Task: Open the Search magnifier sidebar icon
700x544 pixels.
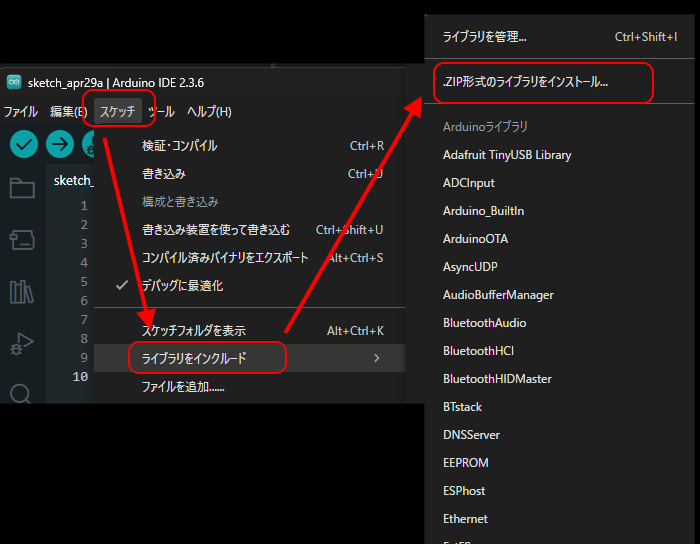Action: [x=21, y=394]
